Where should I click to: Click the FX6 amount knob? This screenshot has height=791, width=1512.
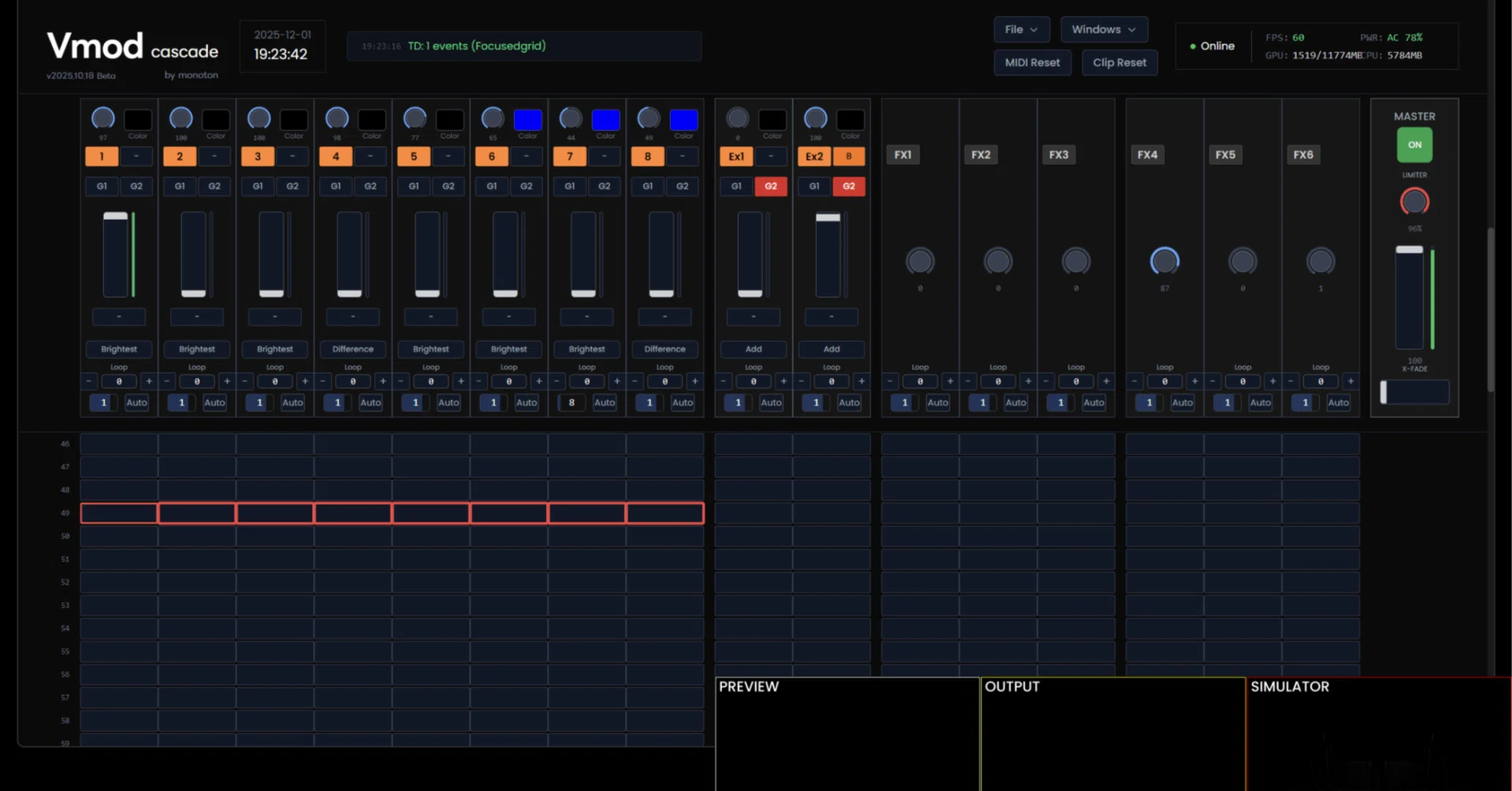pos(1320,261)
